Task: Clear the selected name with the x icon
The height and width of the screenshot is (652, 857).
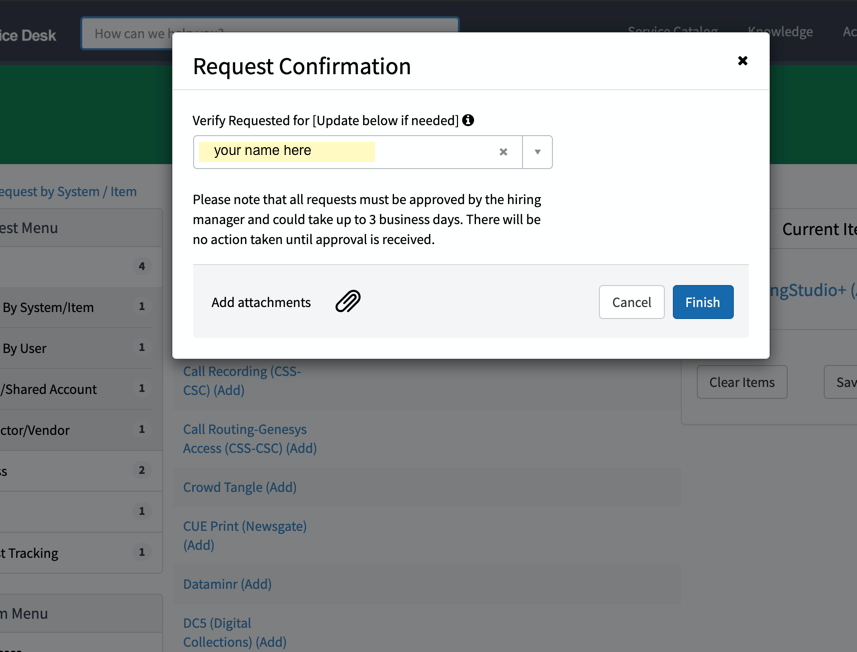Action: pos(503,152)
